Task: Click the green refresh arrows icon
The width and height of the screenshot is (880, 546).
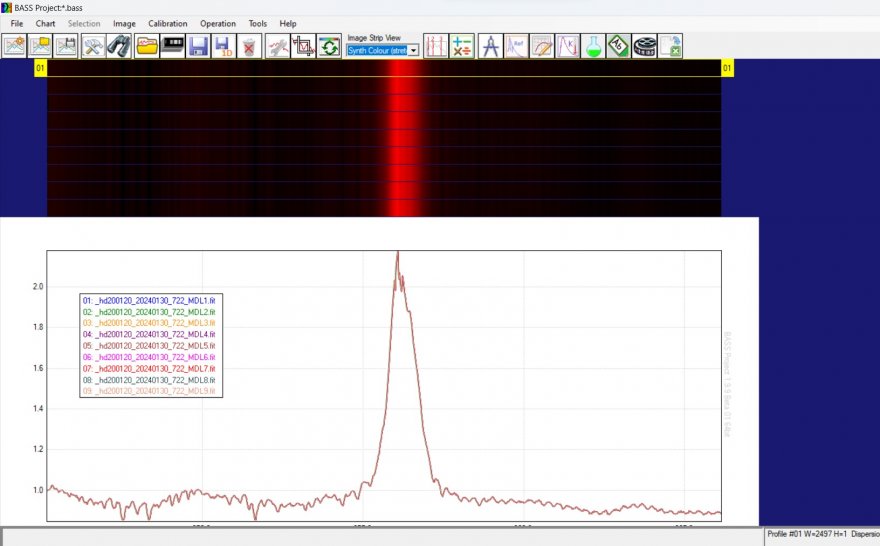Action: coord(329,46)
